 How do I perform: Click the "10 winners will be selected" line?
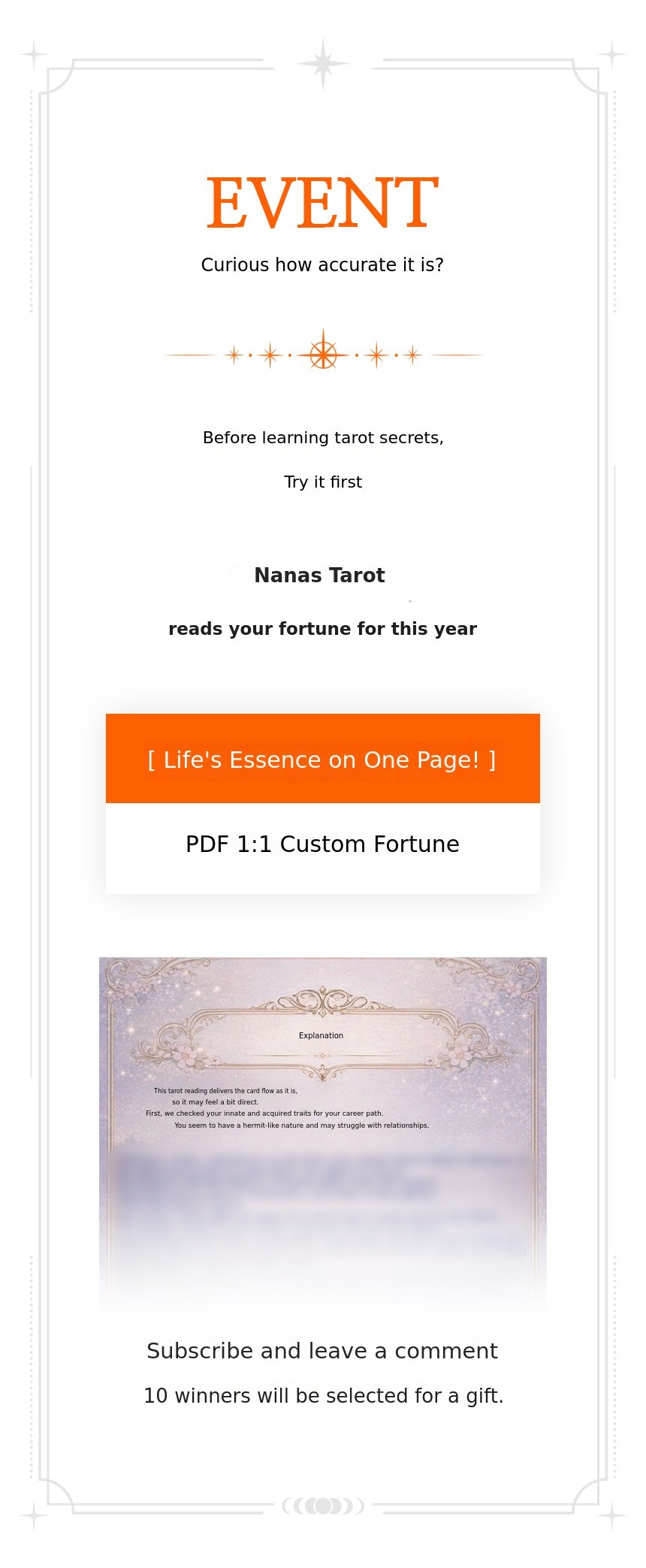323,1396
